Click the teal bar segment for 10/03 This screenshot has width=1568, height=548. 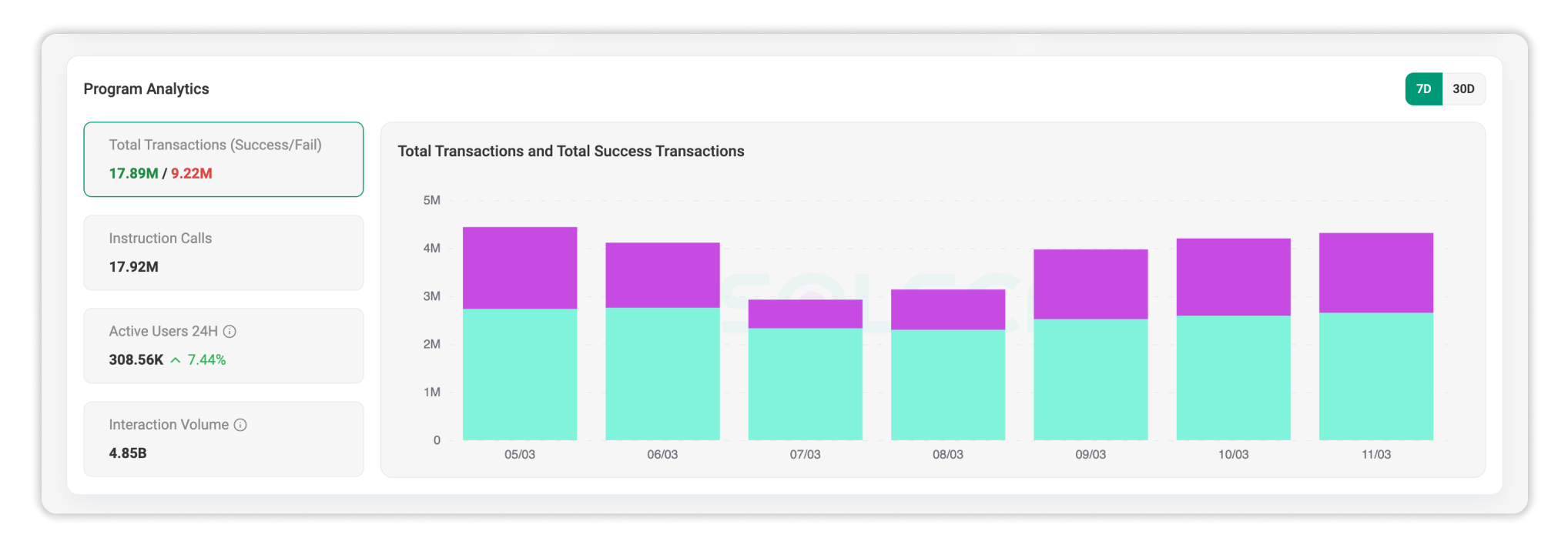tap(1233, 378)
